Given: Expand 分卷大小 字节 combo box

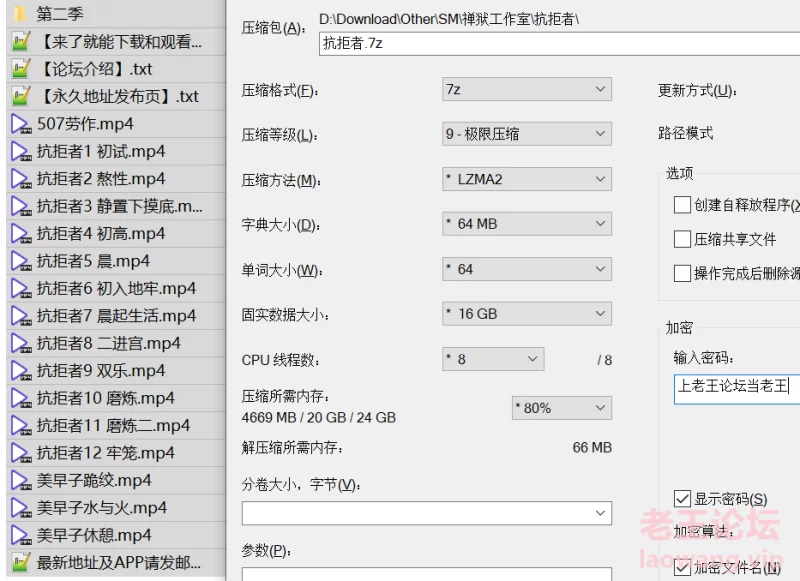Looking at the screenshot, I should [x=427, y=513].
